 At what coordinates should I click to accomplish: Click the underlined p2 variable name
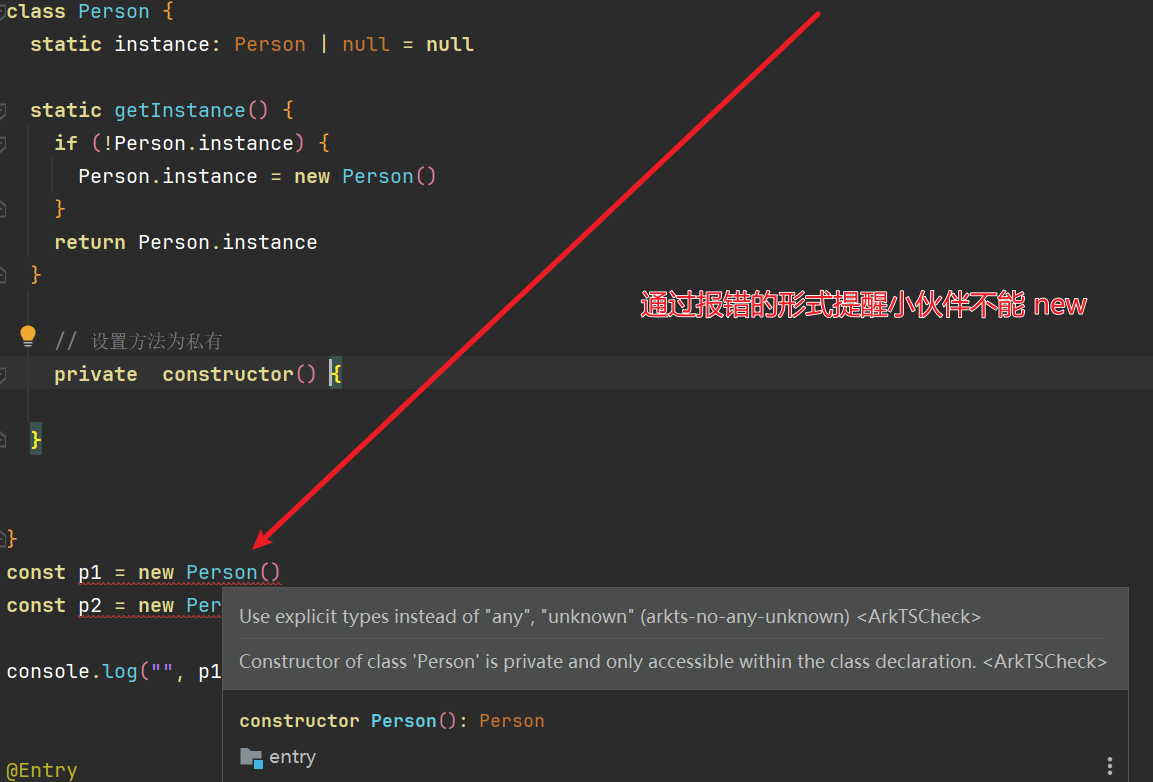pyautogui.click(x=90, y=606)
